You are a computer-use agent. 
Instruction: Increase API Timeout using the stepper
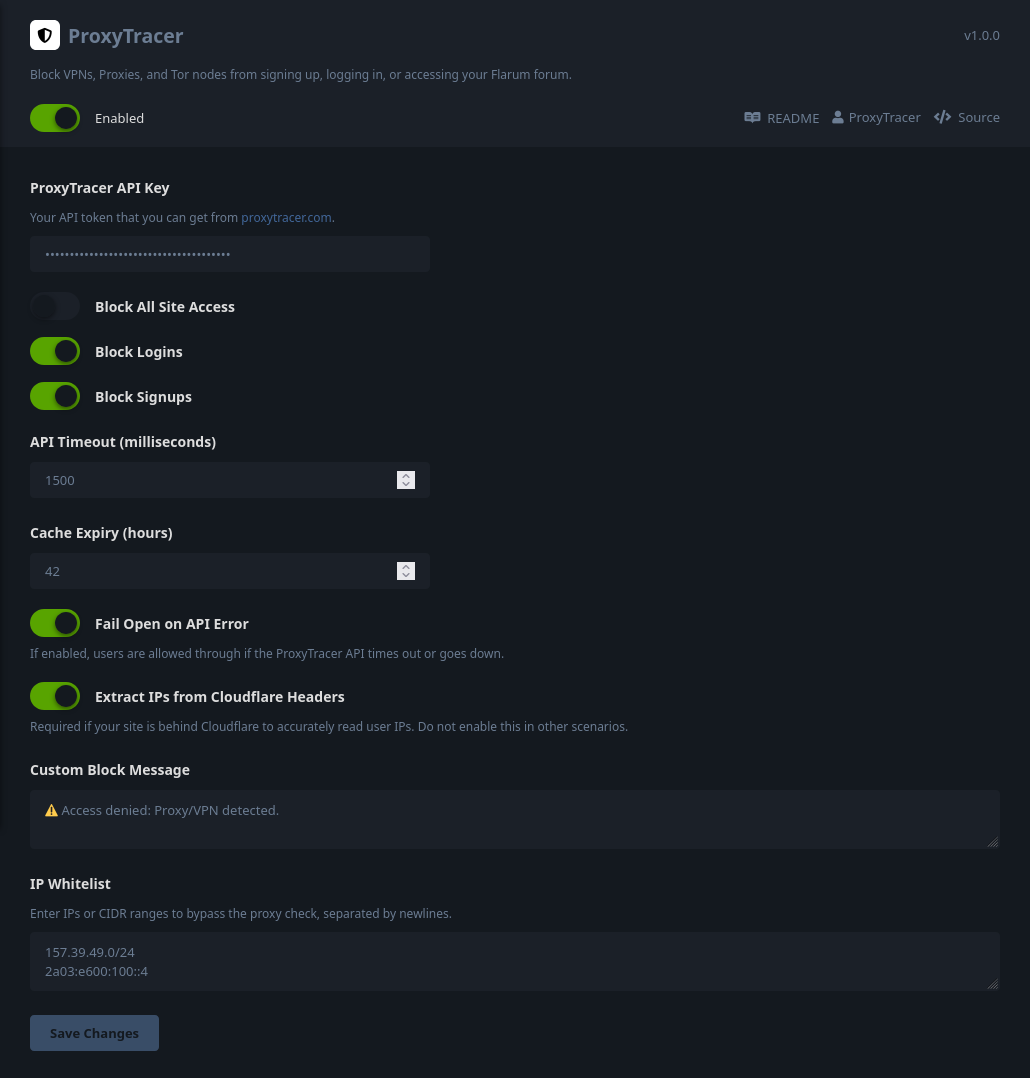[406, 475]
